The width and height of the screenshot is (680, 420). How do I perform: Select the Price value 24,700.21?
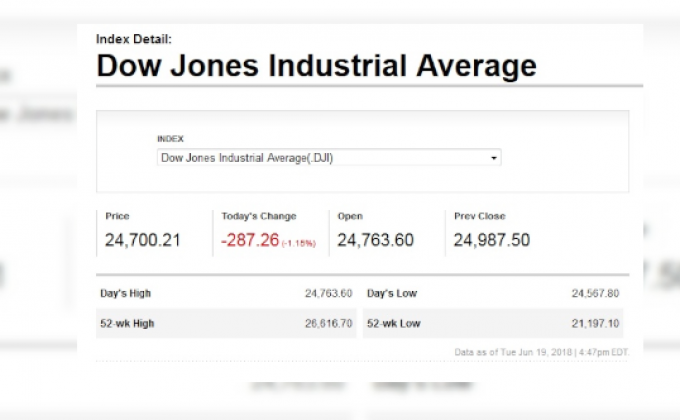[143, 240]
